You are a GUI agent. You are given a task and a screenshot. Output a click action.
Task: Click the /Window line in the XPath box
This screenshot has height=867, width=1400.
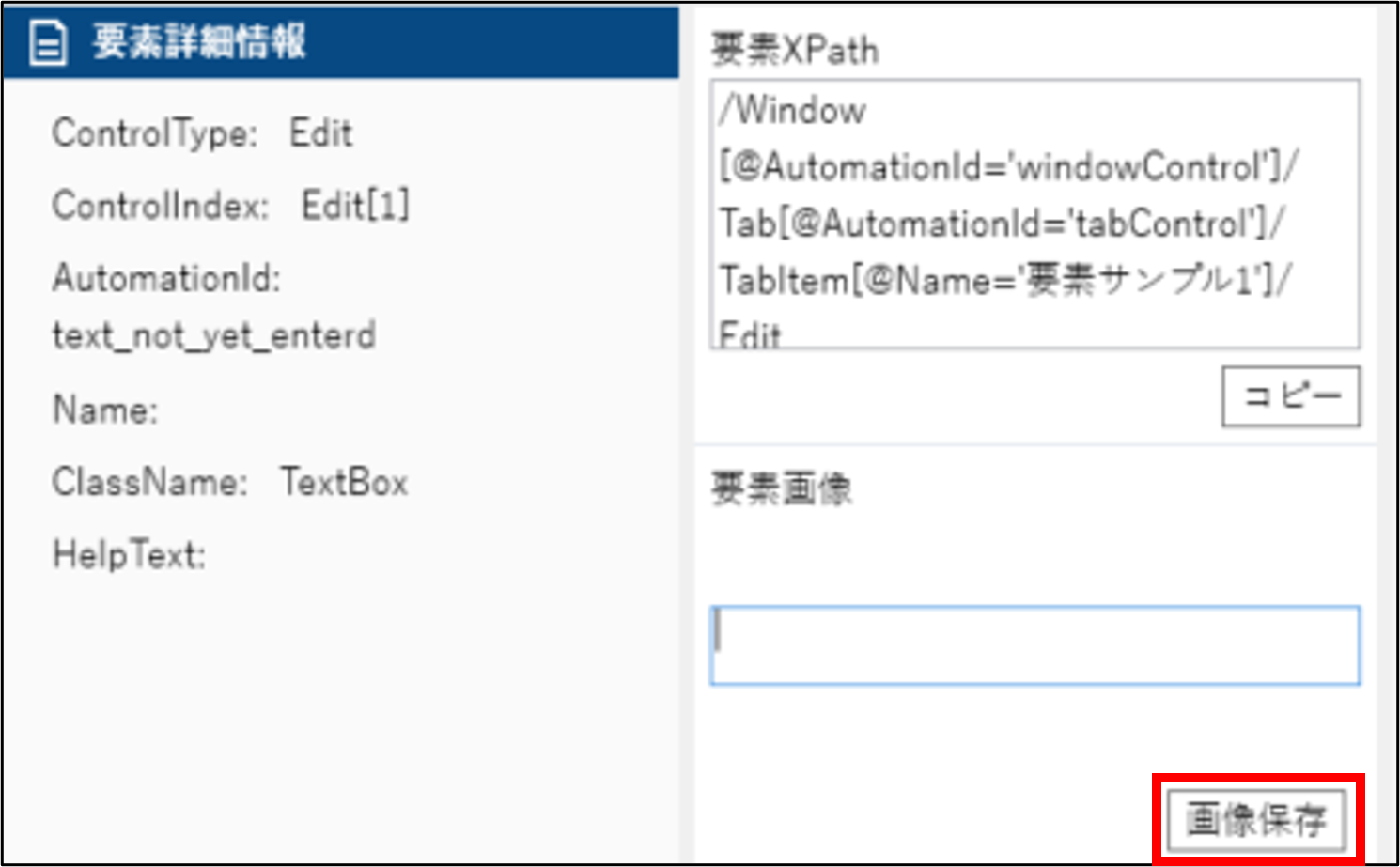pos(793,111)
